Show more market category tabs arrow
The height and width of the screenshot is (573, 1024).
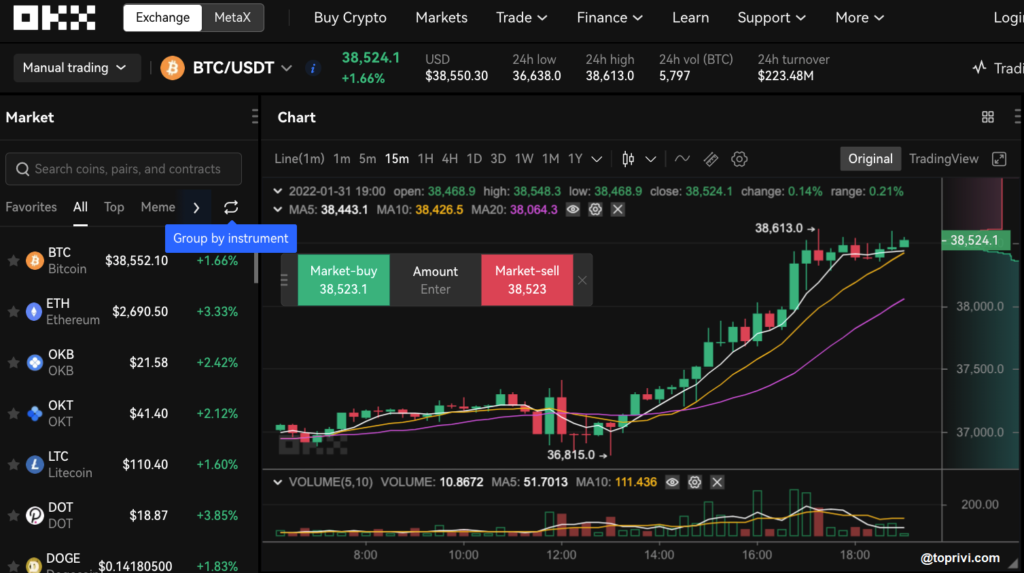196,208
